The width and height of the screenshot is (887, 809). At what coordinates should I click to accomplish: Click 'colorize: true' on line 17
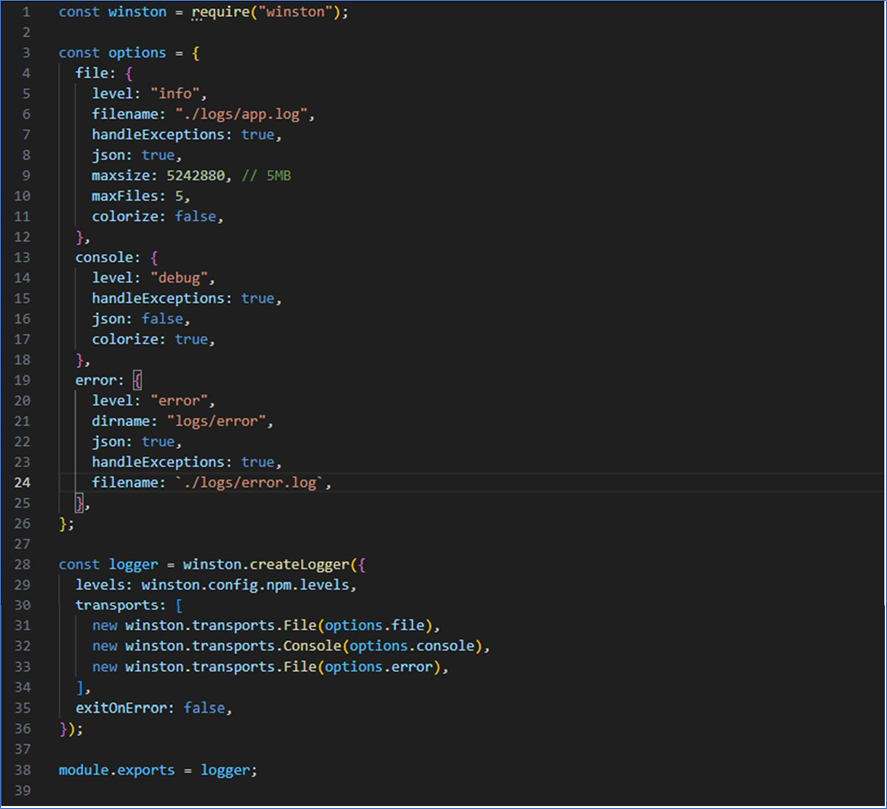pos(150,339)
